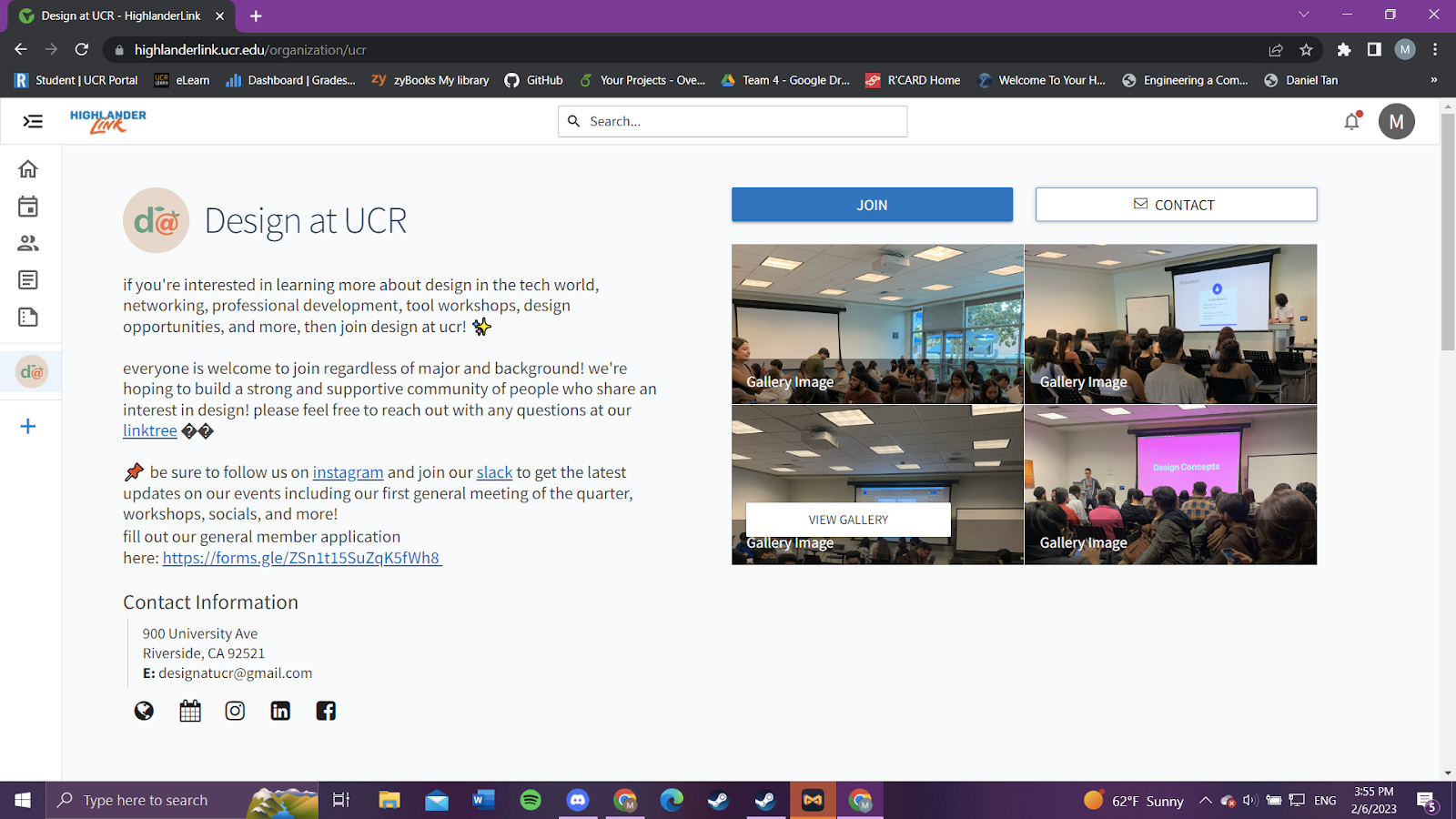
Task: Open Forms icon in sidebar
Action: click(x=28, y=317)
